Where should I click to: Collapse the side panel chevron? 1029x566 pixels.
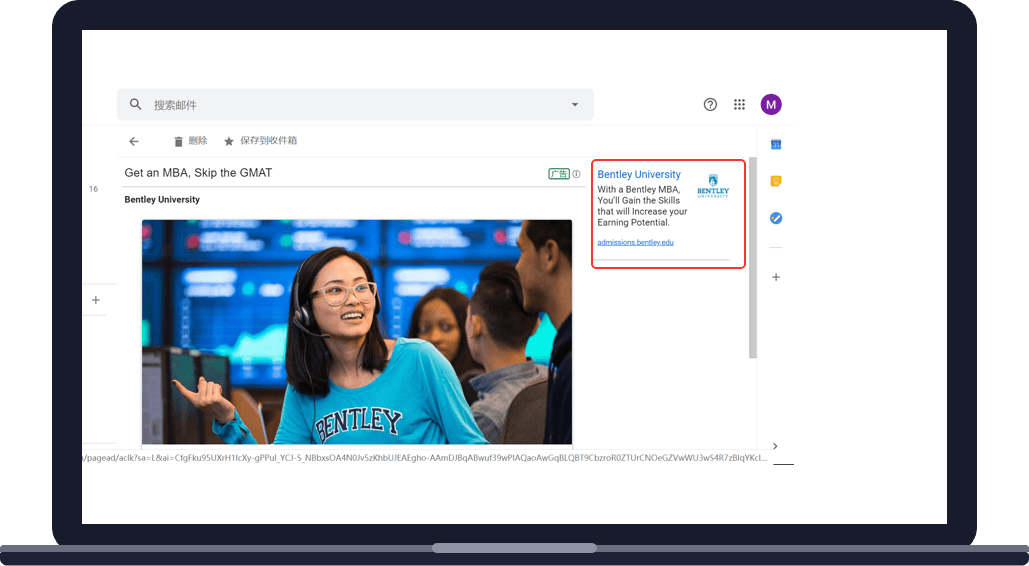click(775, 446)
